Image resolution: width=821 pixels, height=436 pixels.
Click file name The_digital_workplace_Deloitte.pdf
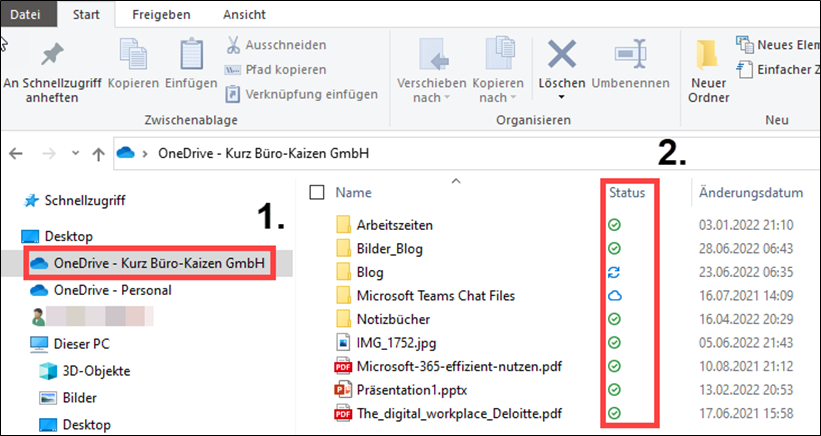tap(459, 413)
